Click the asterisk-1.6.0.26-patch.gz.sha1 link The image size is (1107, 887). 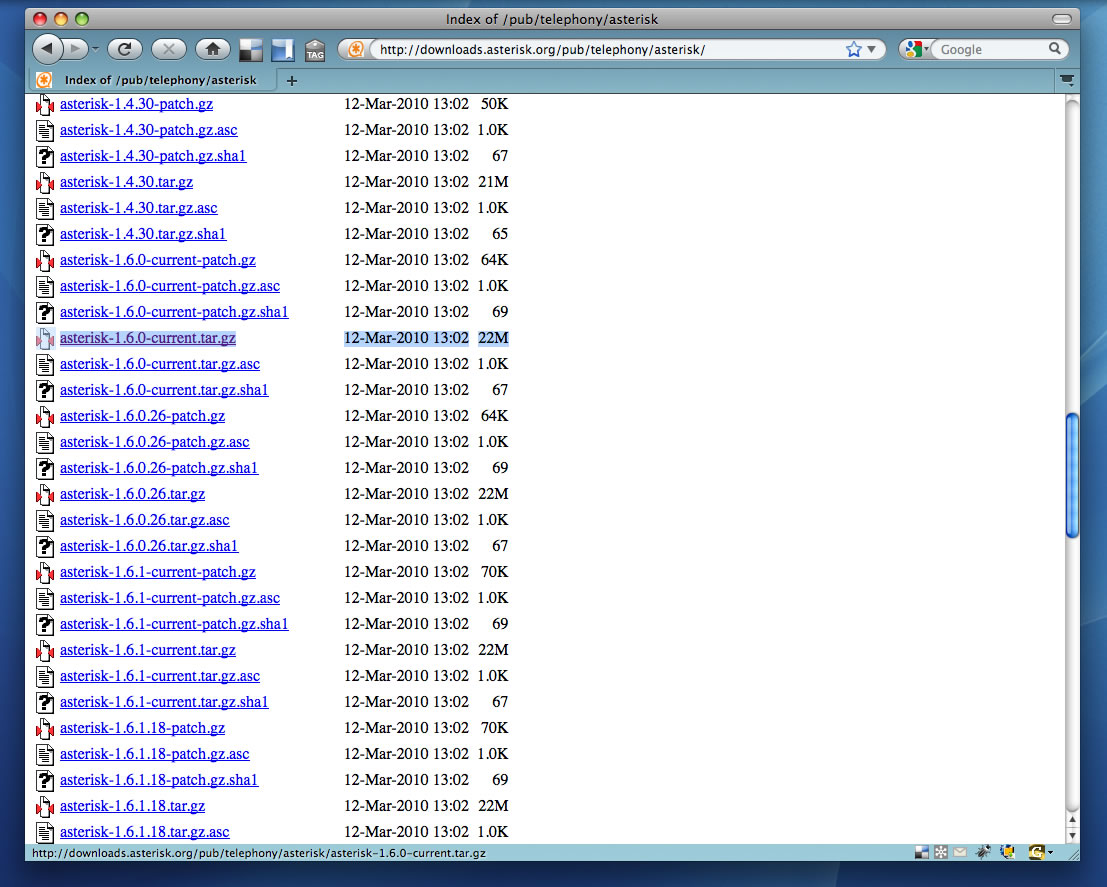tap(159, 468)
